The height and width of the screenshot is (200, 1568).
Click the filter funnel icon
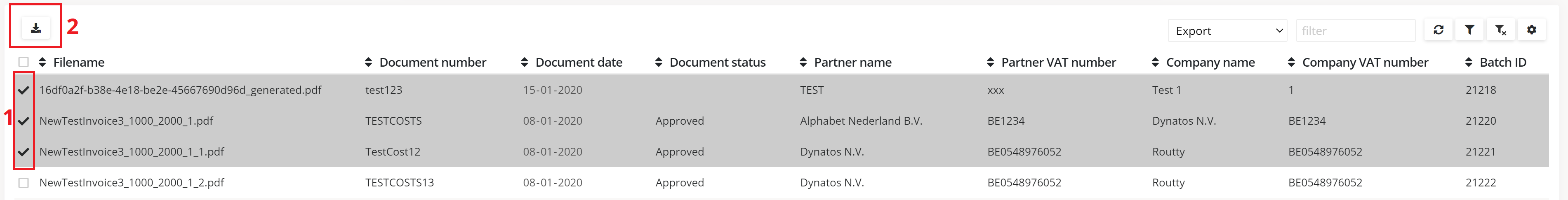click(1469, 30)
